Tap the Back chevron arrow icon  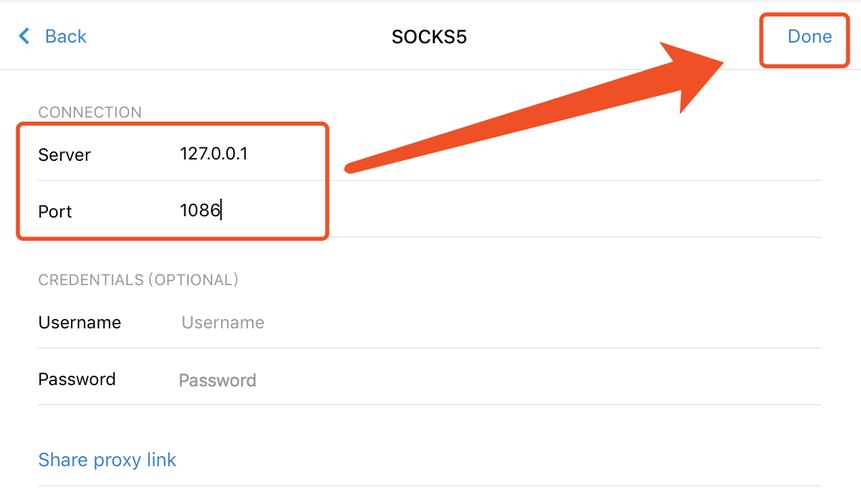(x=24, y=37)
